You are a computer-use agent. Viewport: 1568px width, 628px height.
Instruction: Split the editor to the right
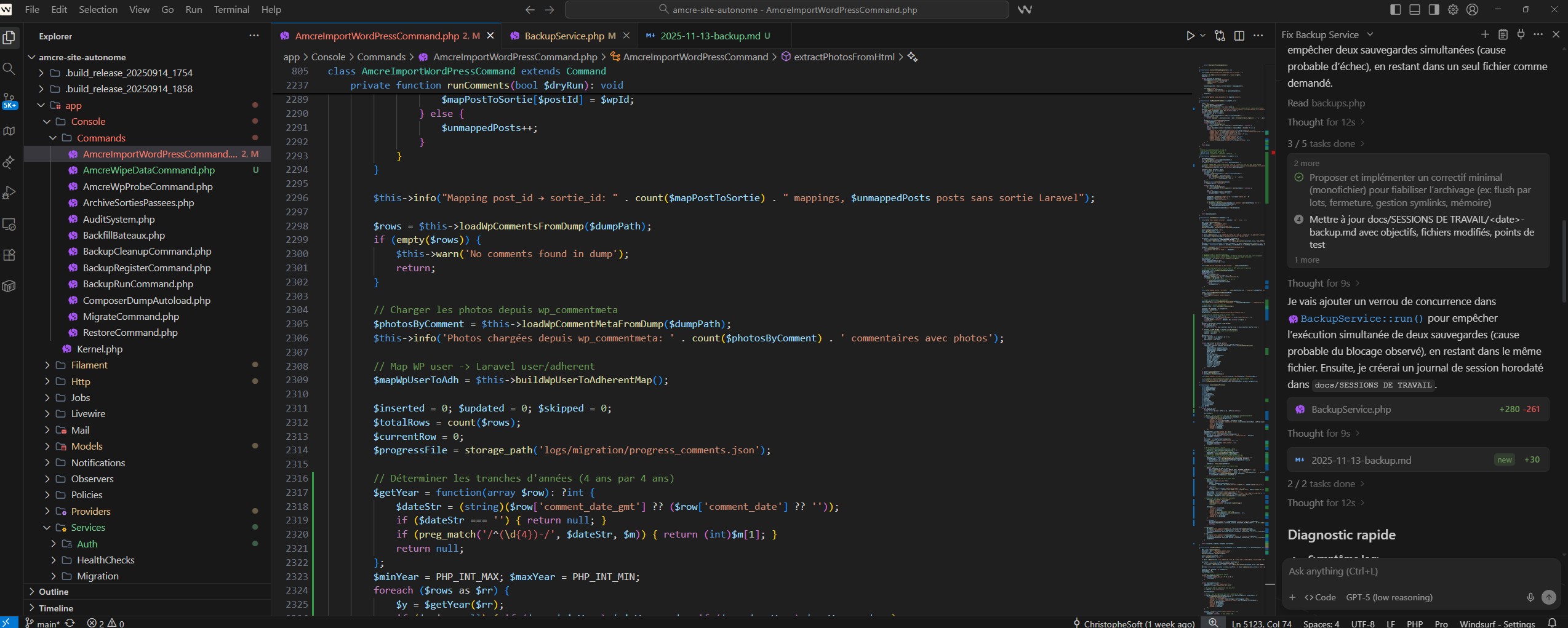click(1239, 36)
